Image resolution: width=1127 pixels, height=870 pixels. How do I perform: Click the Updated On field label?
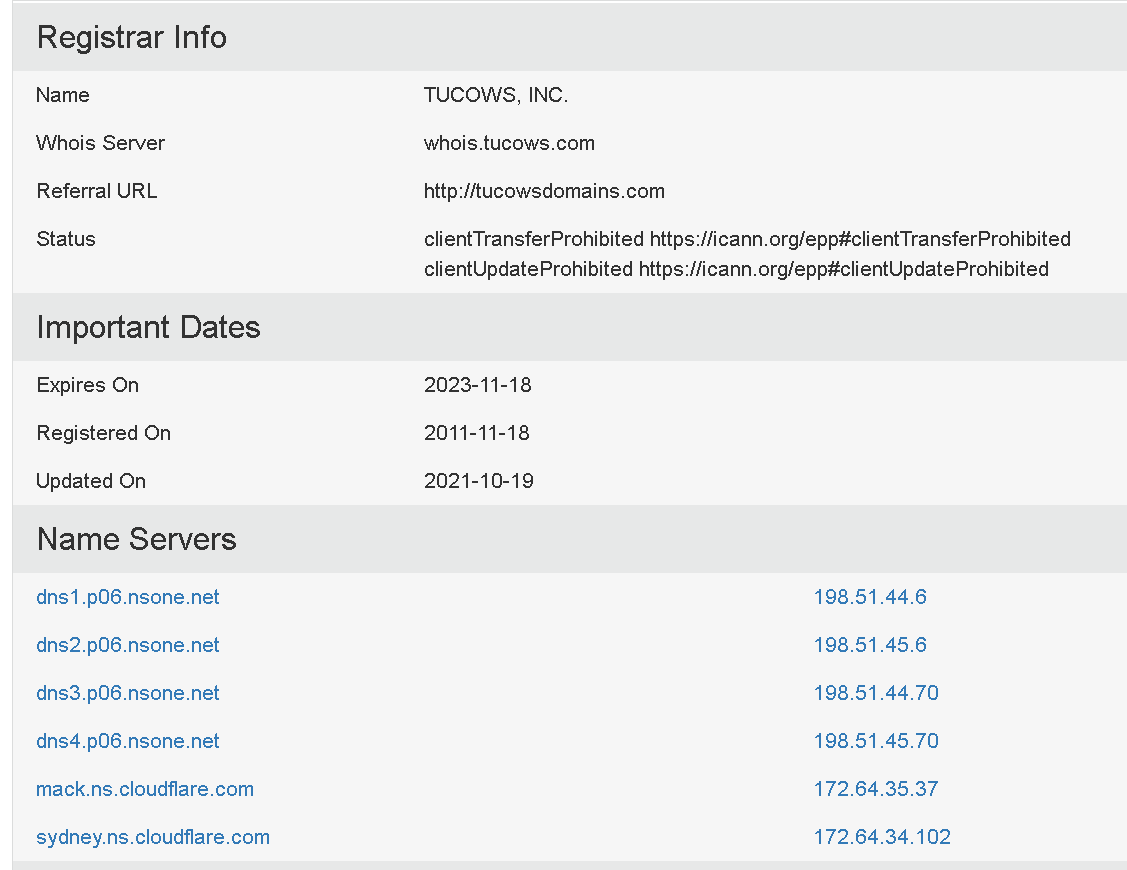click(91, 481)
